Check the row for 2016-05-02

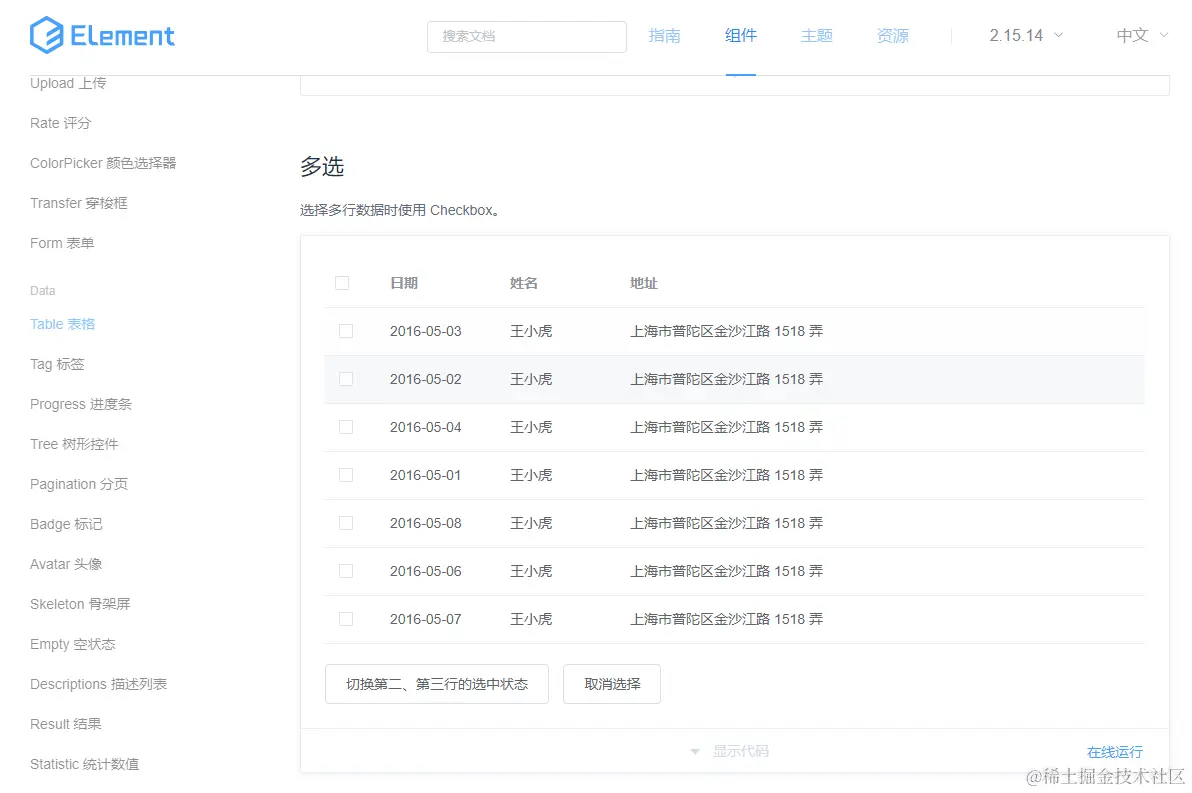pyautogui.click(x=346, y=379)
